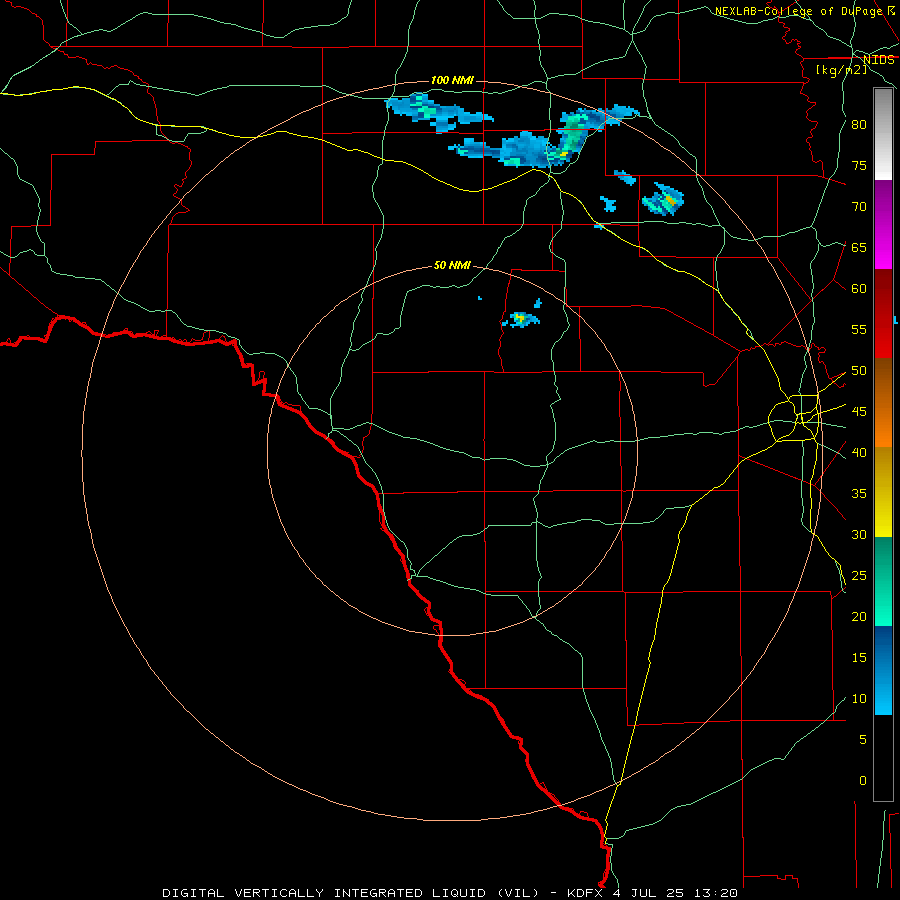Click the legend value 75
The image size is (900, 900).
[859, 165]
